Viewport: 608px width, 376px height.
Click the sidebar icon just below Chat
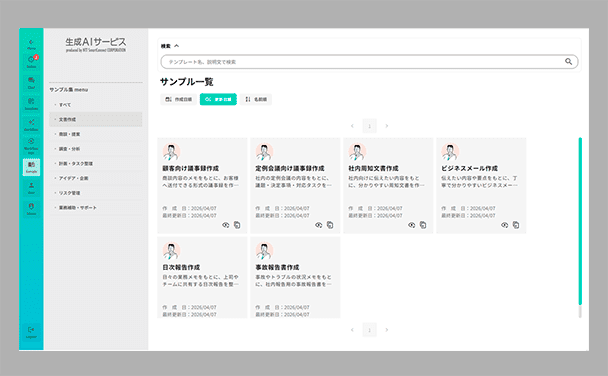pos(31,102)
